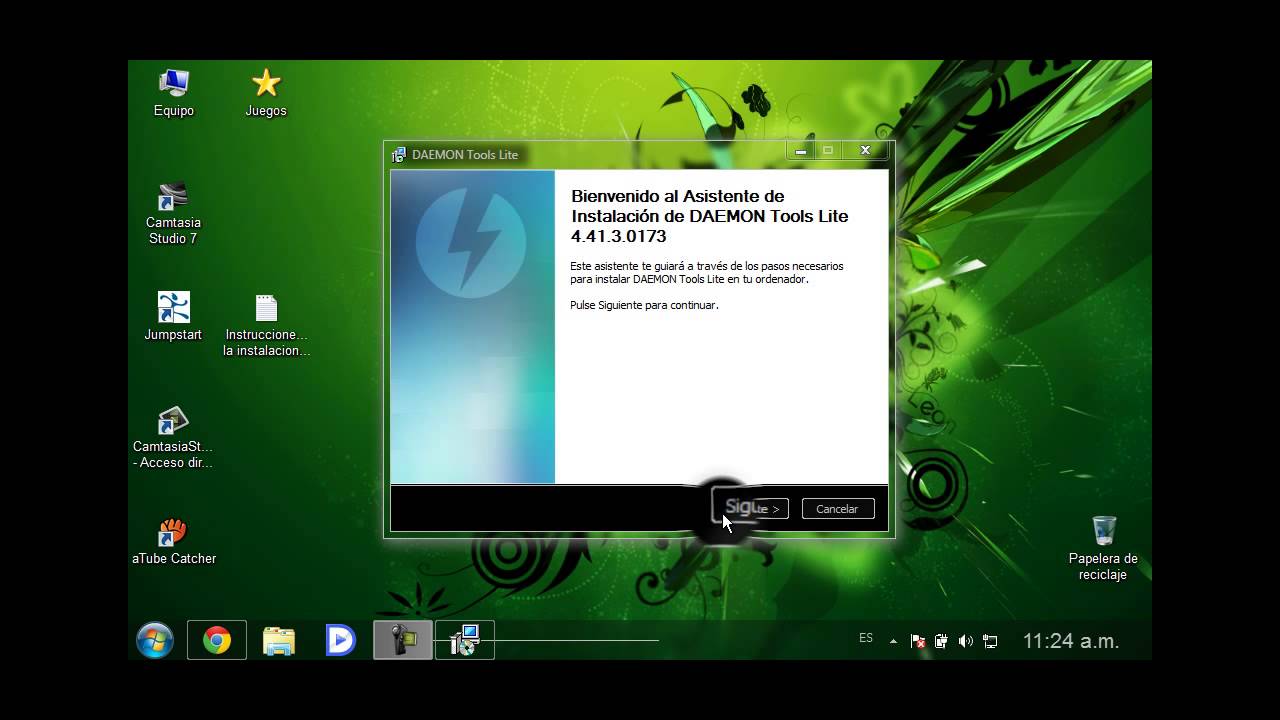Viewport: 1280px width, 720px height.
Task: Click the 'Bienvenido al Asistente de' heading
Action: tap(677, 196)
